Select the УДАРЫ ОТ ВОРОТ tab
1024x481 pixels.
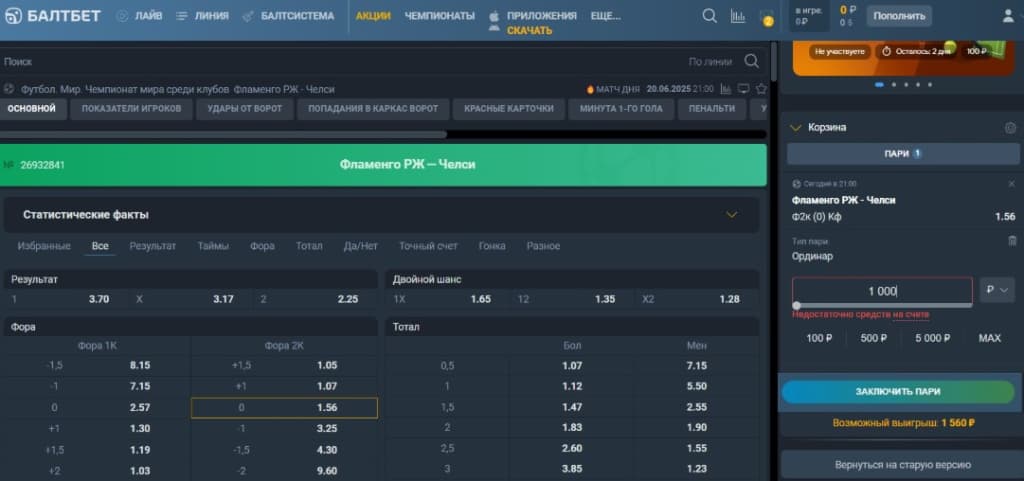(x=245, y=109)
